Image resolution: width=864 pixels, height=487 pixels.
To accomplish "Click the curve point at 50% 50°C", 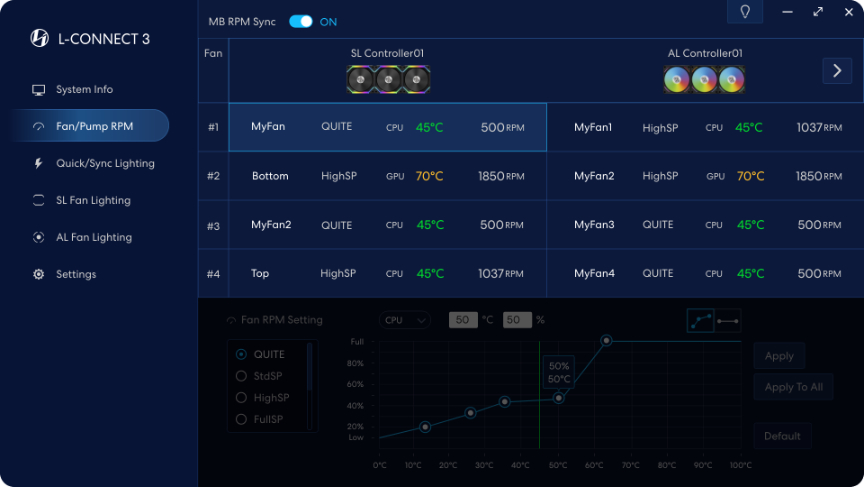I will point(559,398).
